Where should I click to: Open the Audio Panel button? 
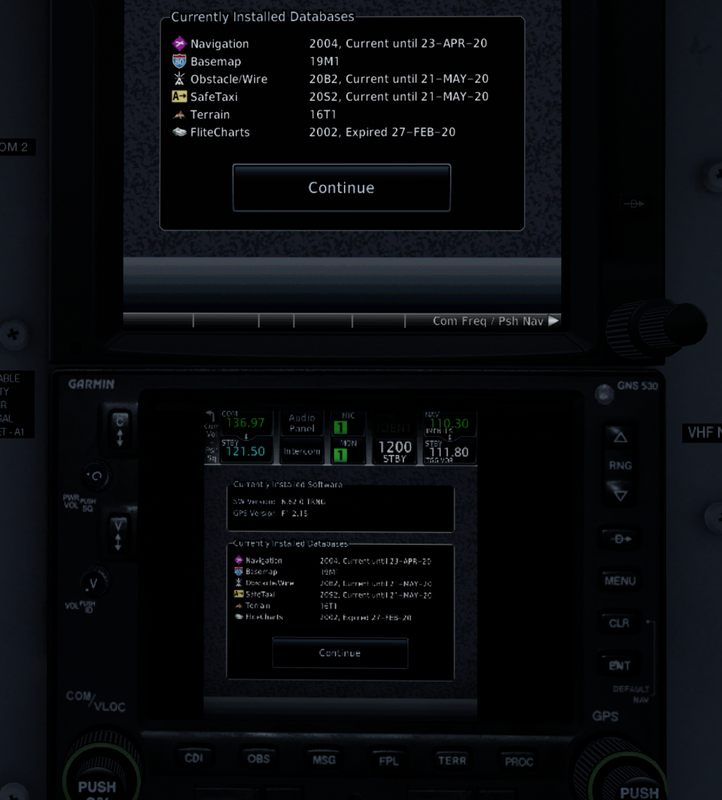point(302,423)
